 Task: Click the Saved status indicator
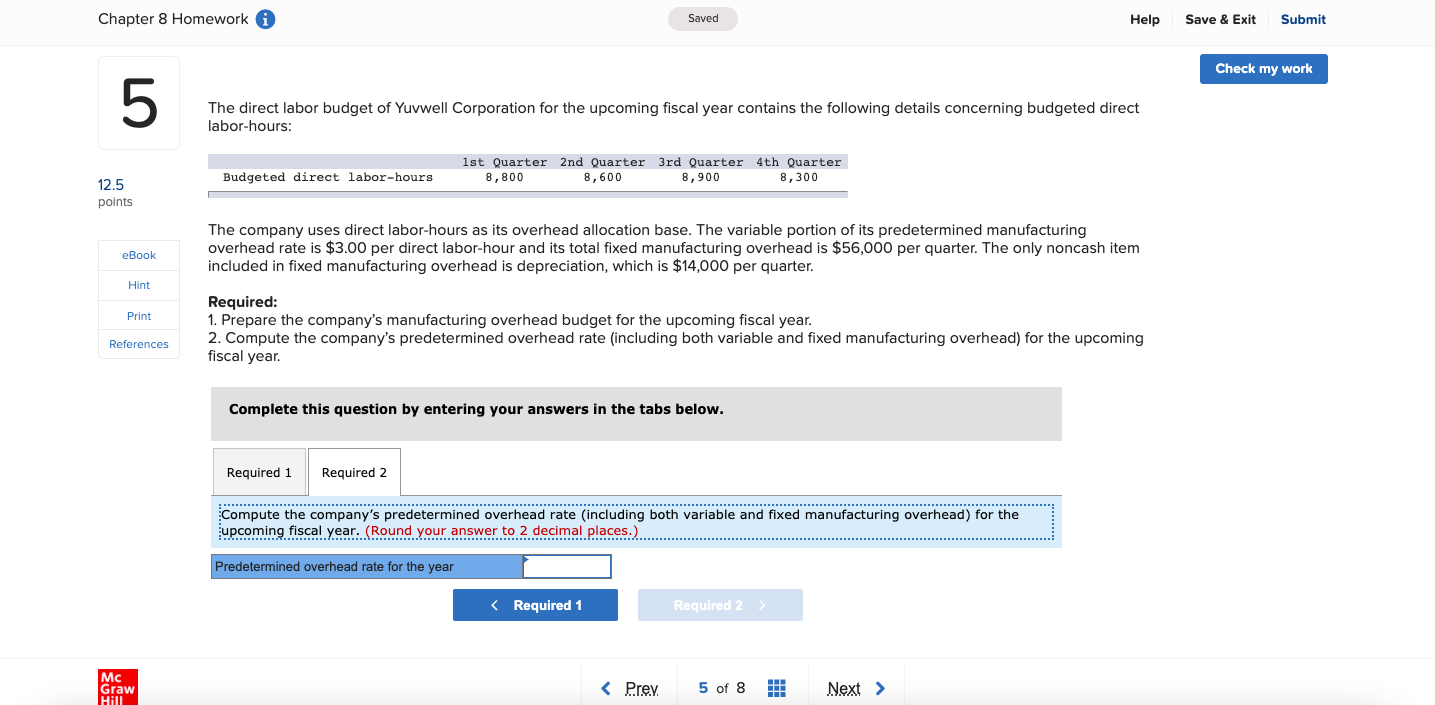[703, 19]
